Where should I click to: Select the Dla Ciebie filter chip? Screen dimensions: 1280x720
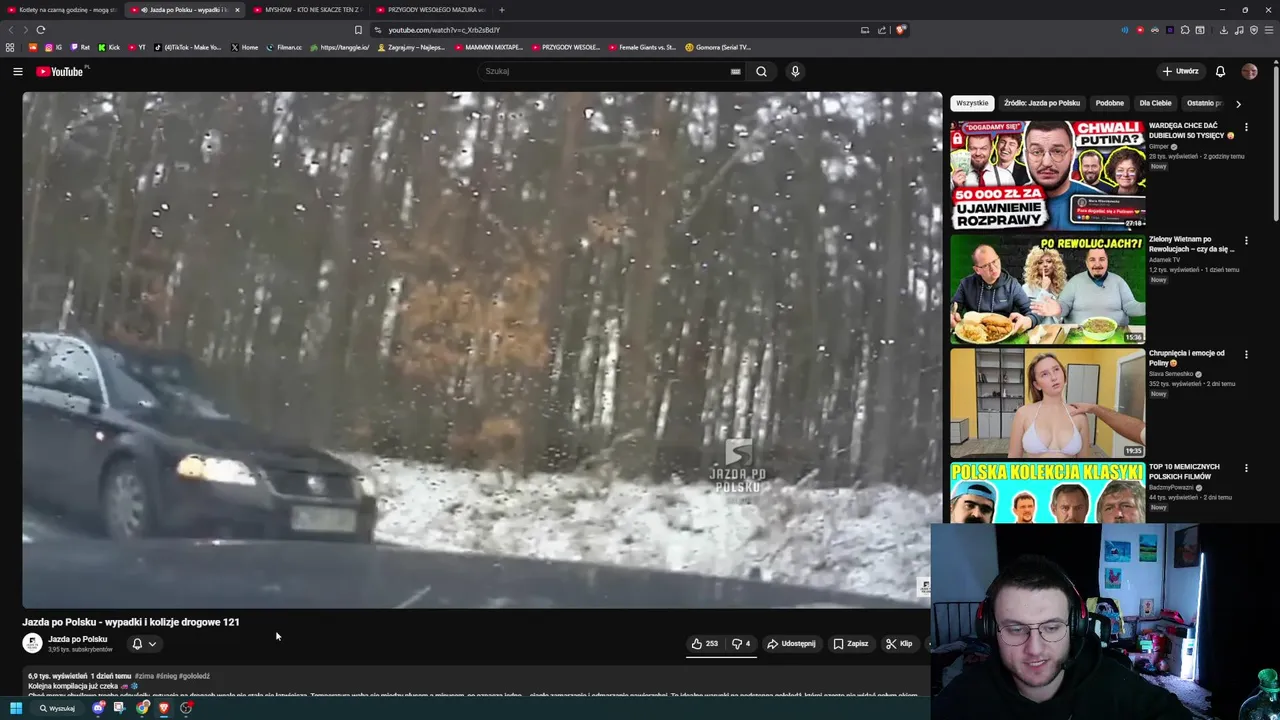click(1155, 103)
